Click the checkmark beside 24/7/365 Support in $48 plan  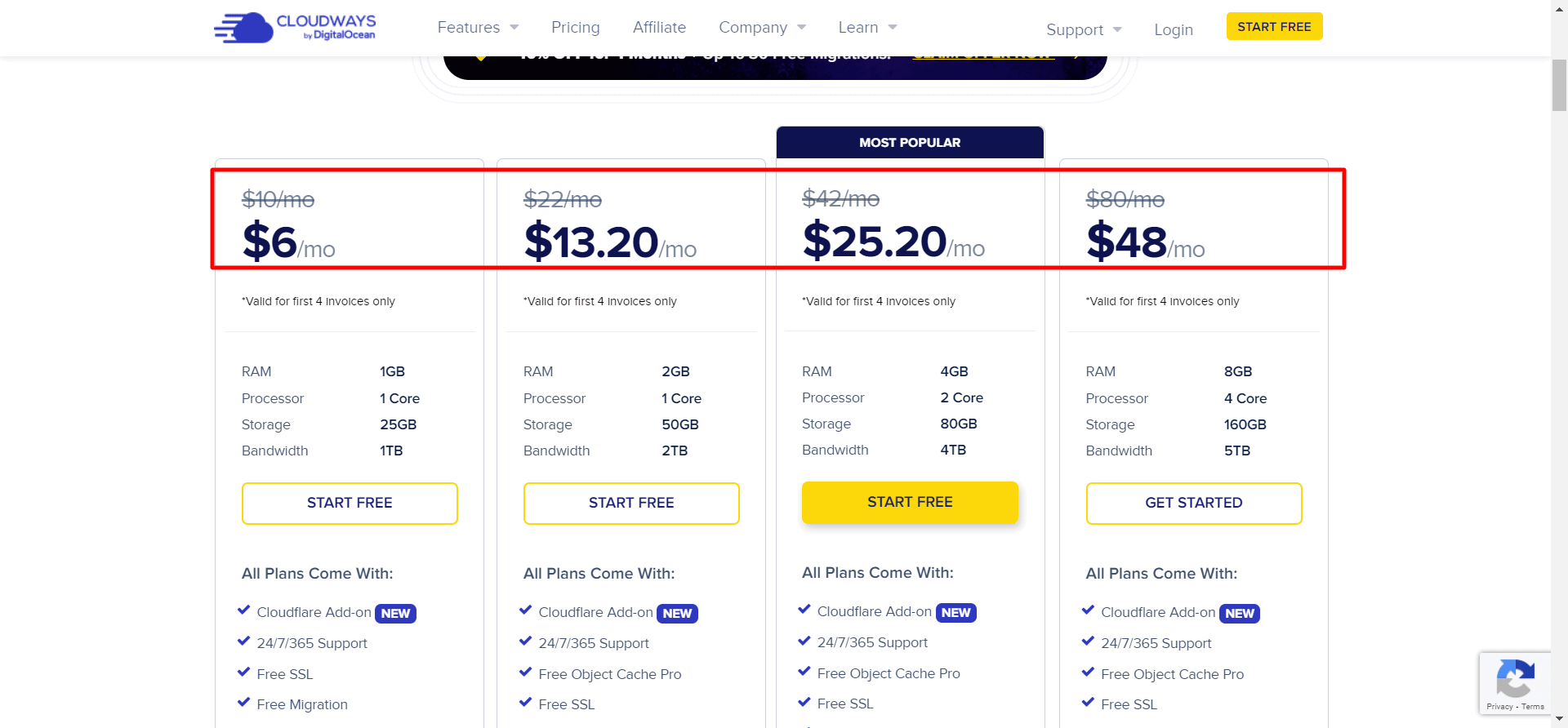pos(1088,641)
